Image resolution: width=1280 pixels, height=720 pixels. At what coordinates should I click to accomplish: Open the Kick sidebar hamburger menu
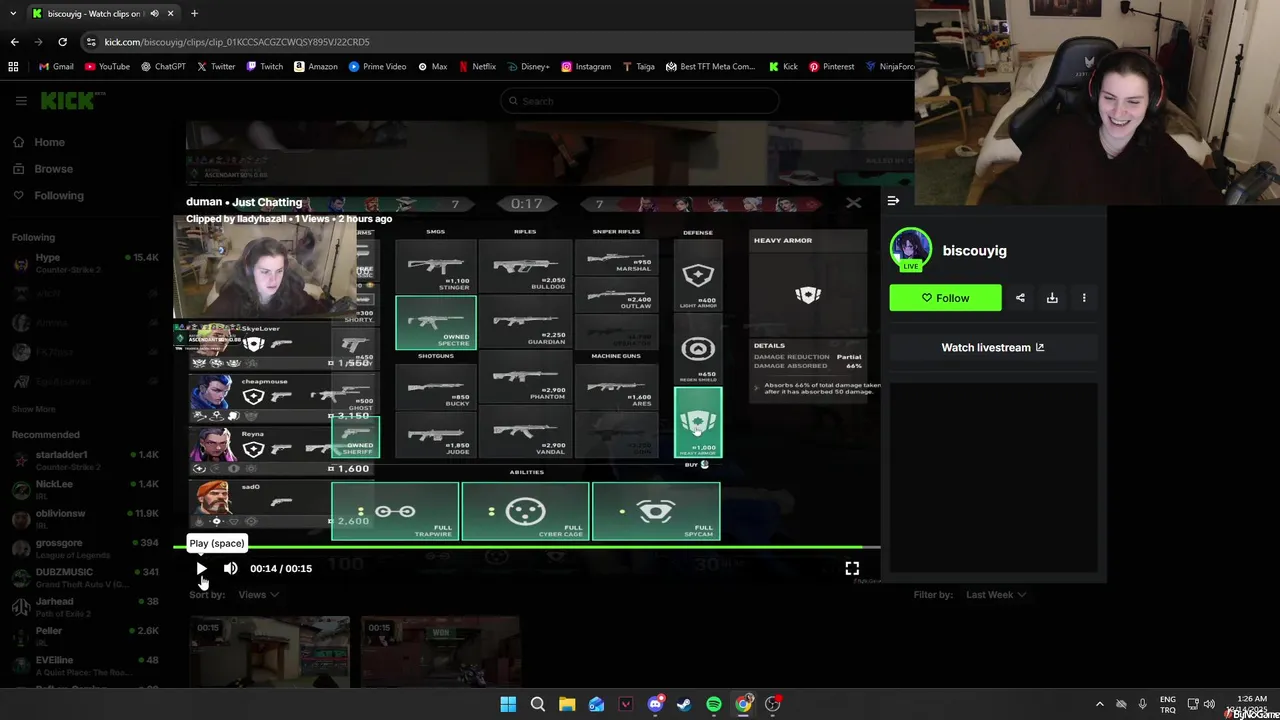tap(21, 101)
